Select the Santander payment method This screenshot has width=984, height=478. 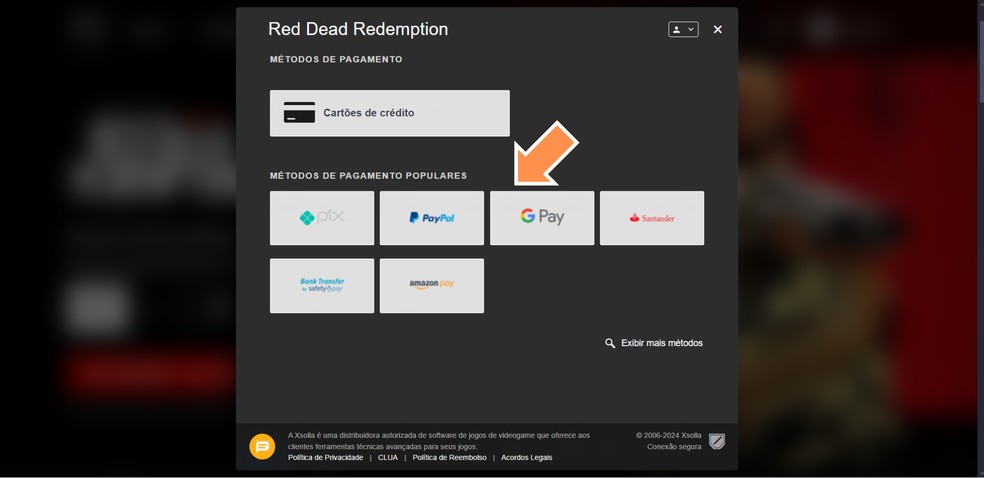click(652, 218)
